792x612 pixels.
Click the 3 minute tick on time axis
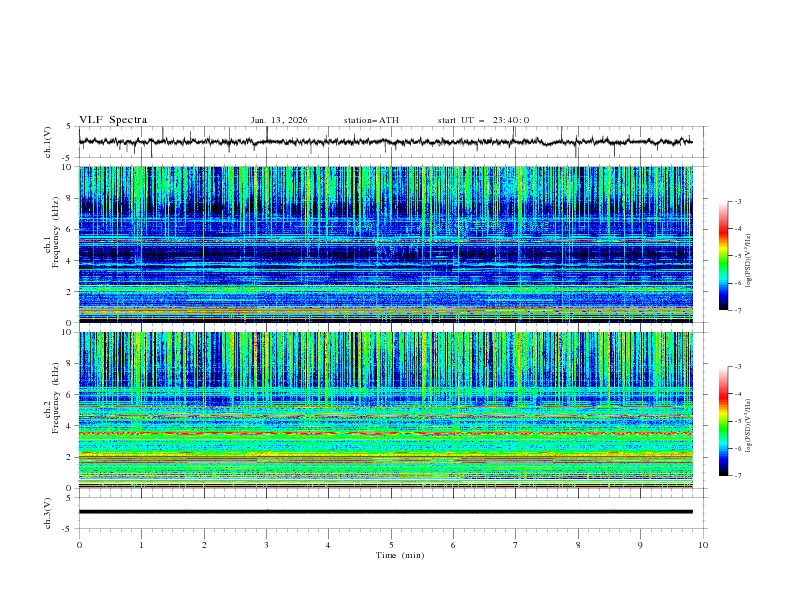tap(266, 545)
